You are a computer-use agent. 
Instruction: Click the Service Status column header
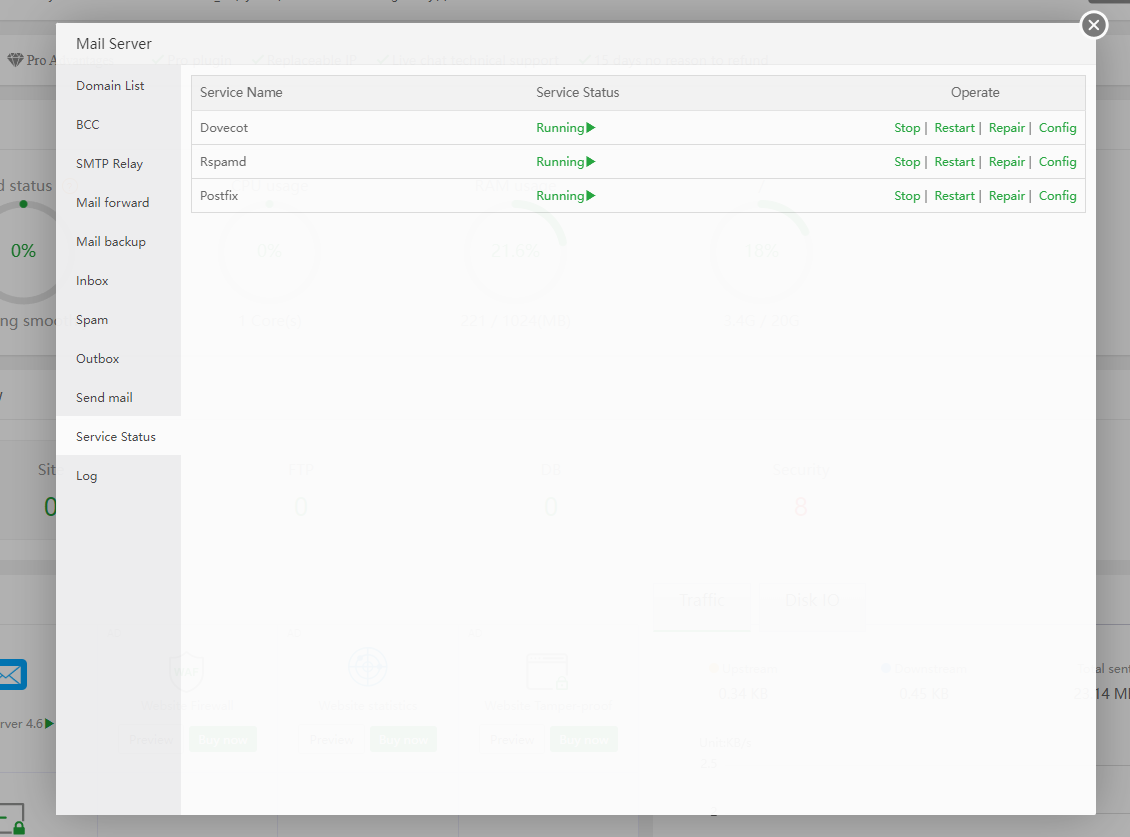click(x=577, y=92)
